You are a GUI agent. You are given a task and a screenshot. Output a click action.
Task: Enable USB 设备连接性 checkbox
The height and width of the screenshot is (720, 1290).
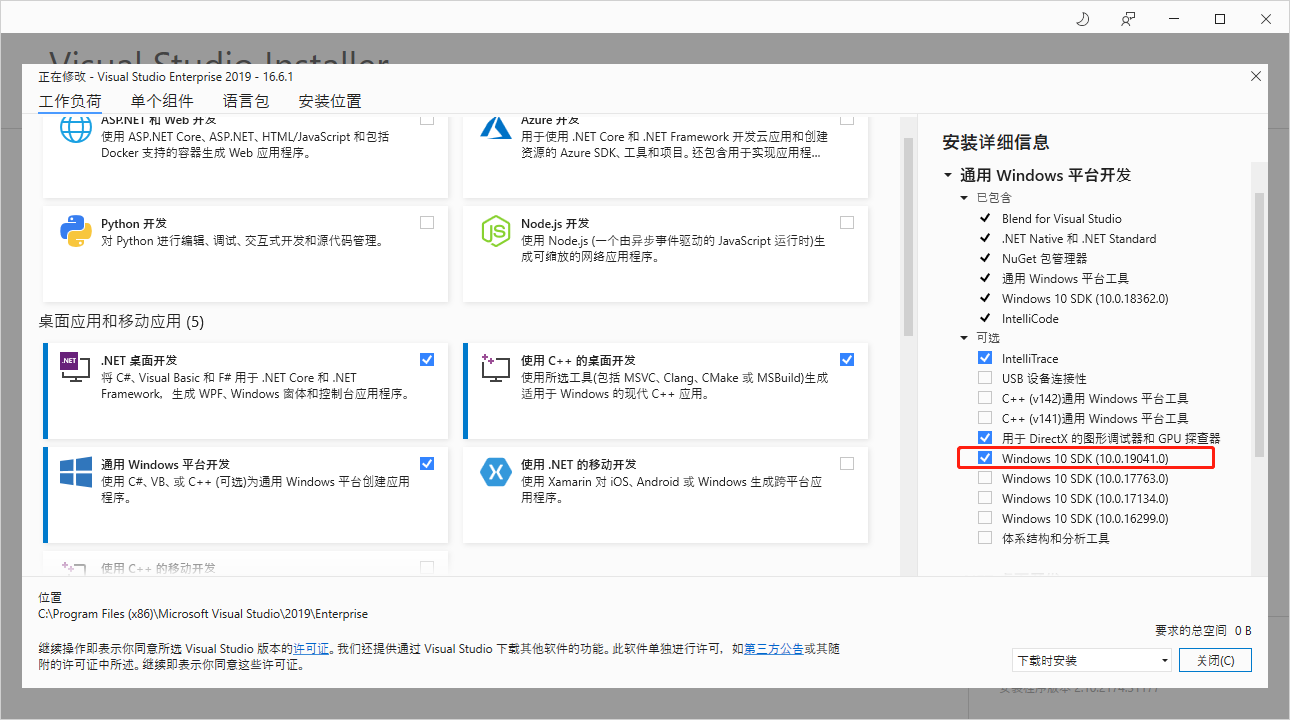[985, 378]
